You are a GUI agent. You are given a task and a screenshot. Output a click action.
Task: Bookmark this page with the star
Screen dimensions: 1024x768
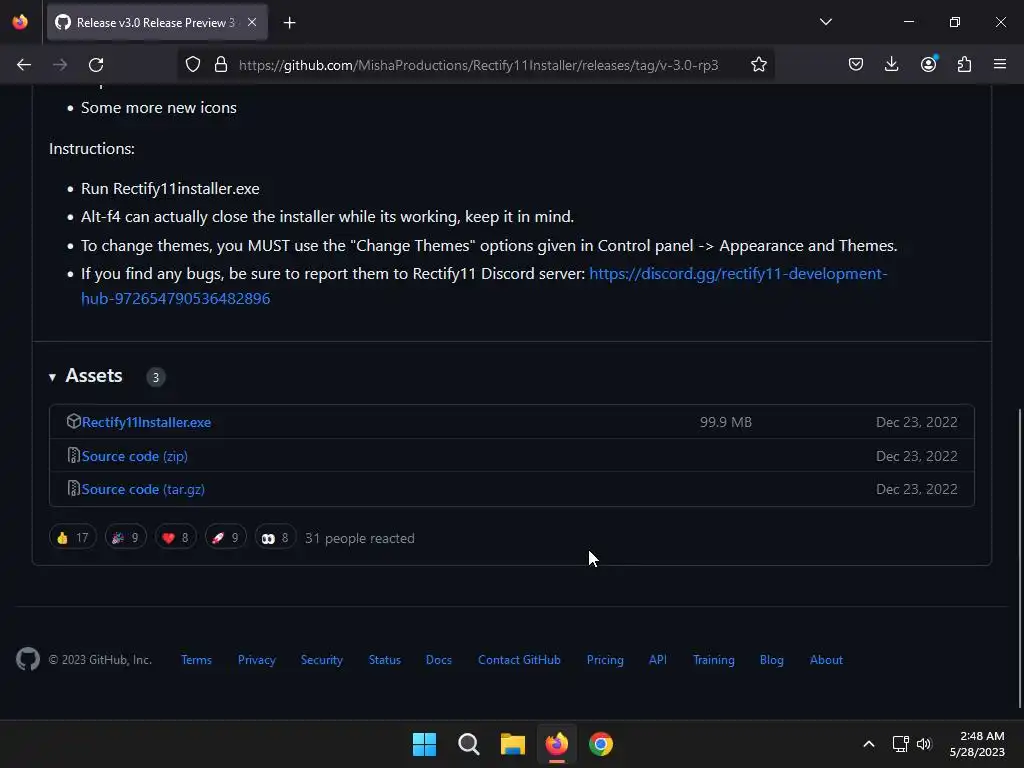point(759,65)
